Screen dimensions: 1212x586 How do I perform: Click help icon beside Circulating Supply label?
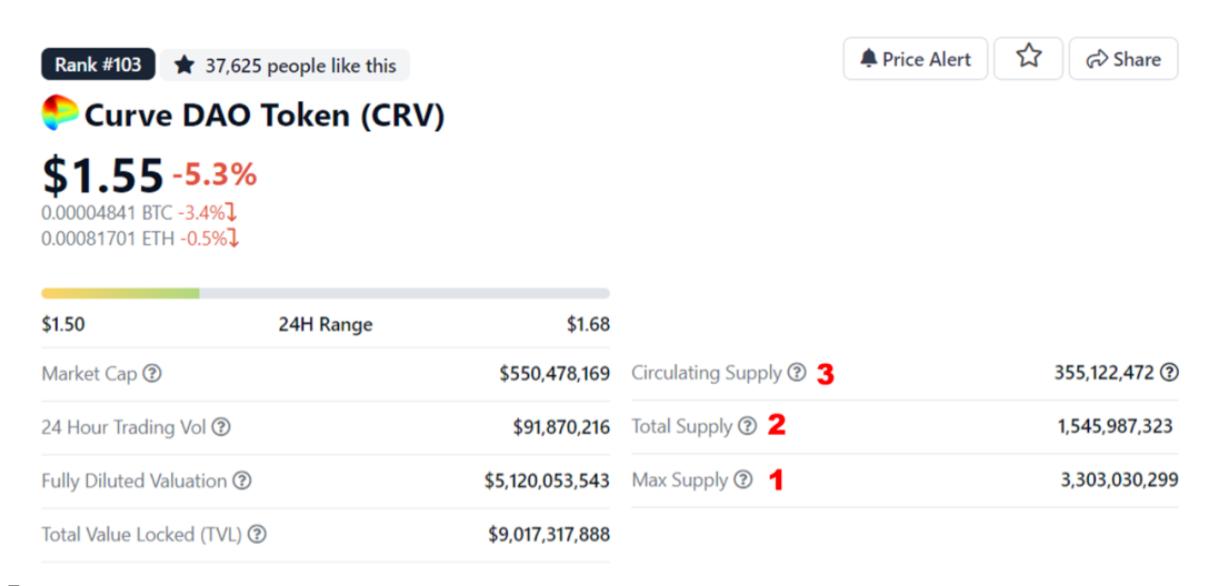(x=796, y=373)
